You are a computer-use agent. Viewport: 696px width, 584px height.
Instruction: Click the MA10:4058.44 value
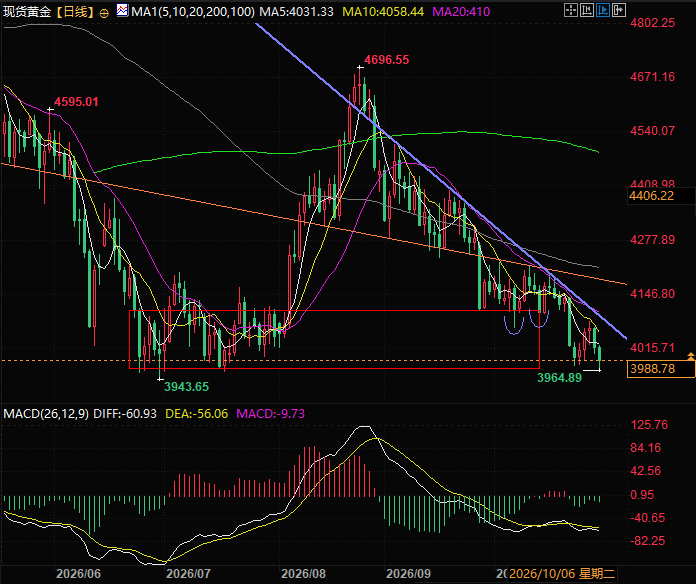[384, 12]
